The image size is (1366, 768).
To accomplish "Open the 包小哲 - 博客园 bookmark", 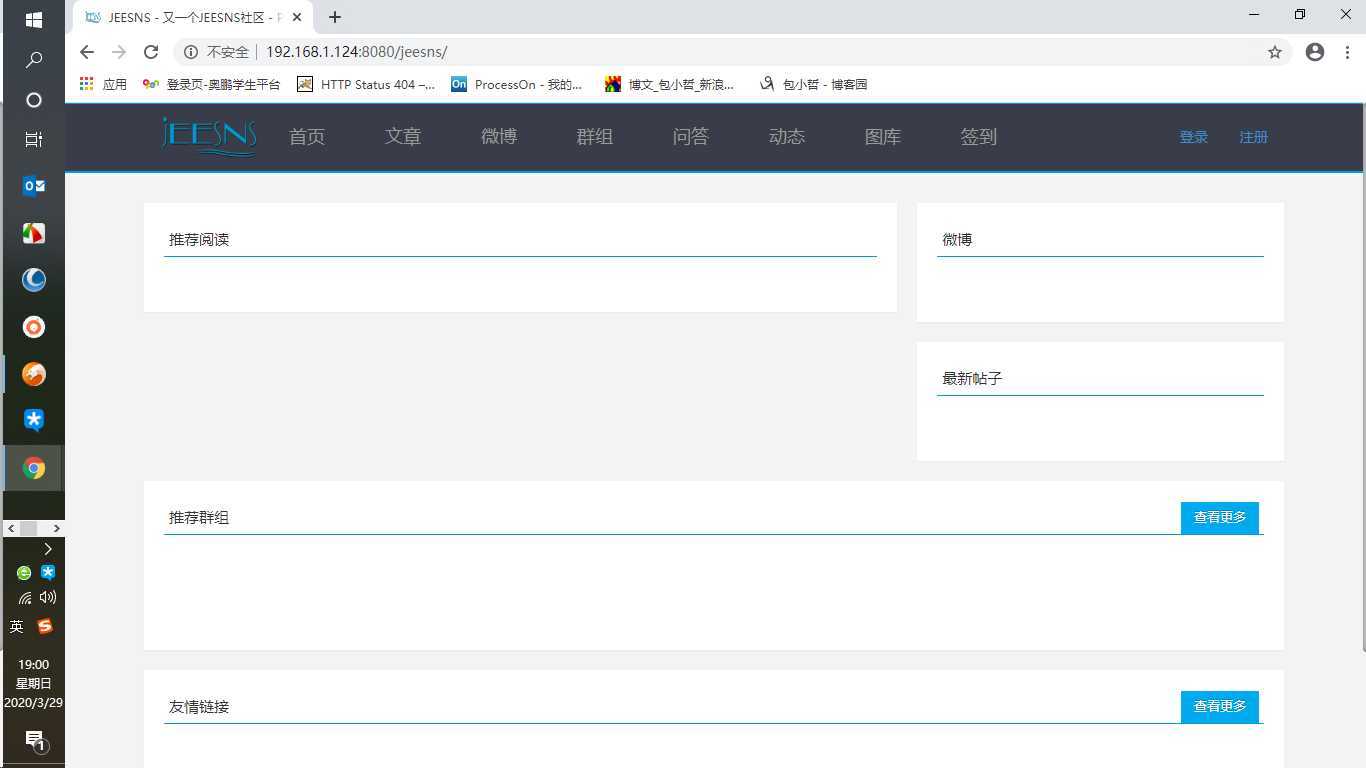I will coord(813,84).
